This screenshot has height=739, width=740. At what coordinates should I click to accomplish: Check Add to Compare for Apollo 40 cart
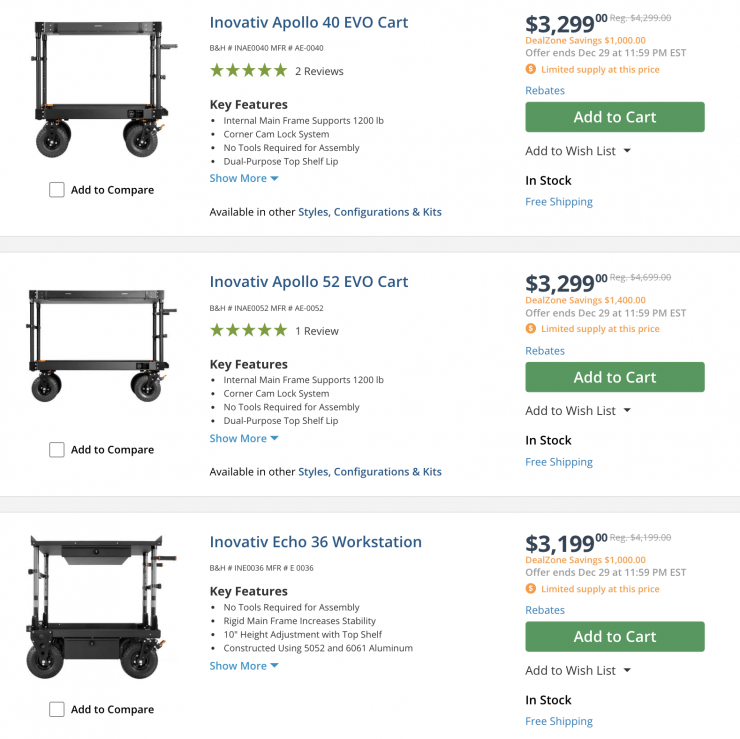[57, 190]
